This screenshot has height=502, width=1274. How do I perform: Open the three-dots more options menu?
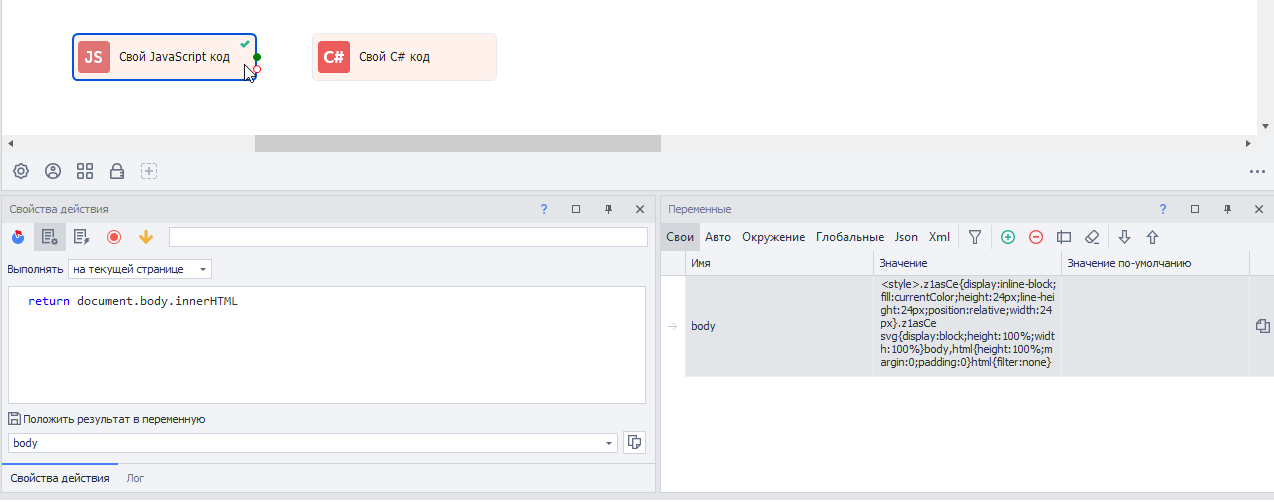(1257, 171)
